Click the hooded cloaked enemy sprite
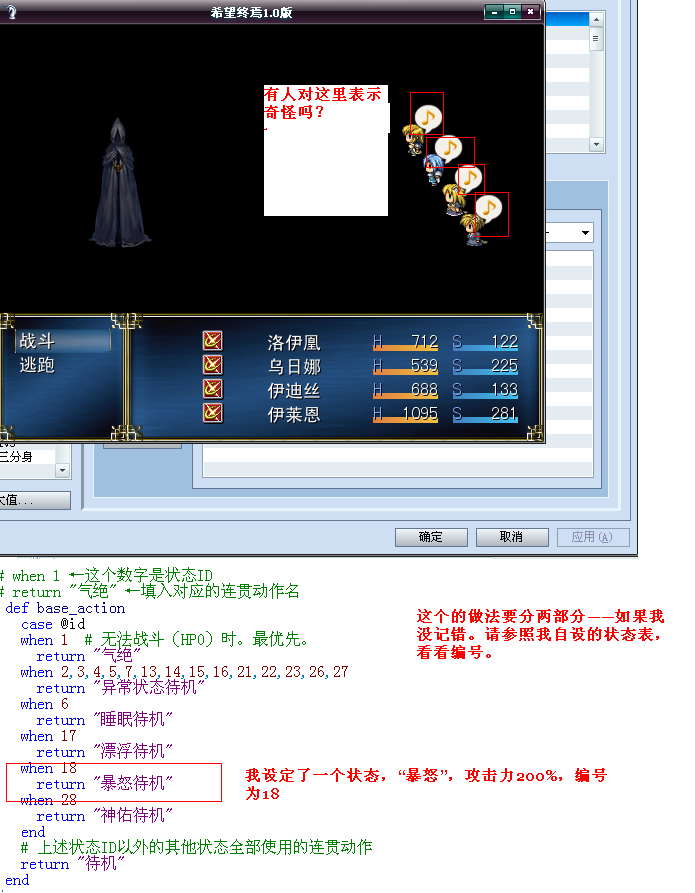Image resolution: width=695 pixels, height=893 pixels. point(118,182)
